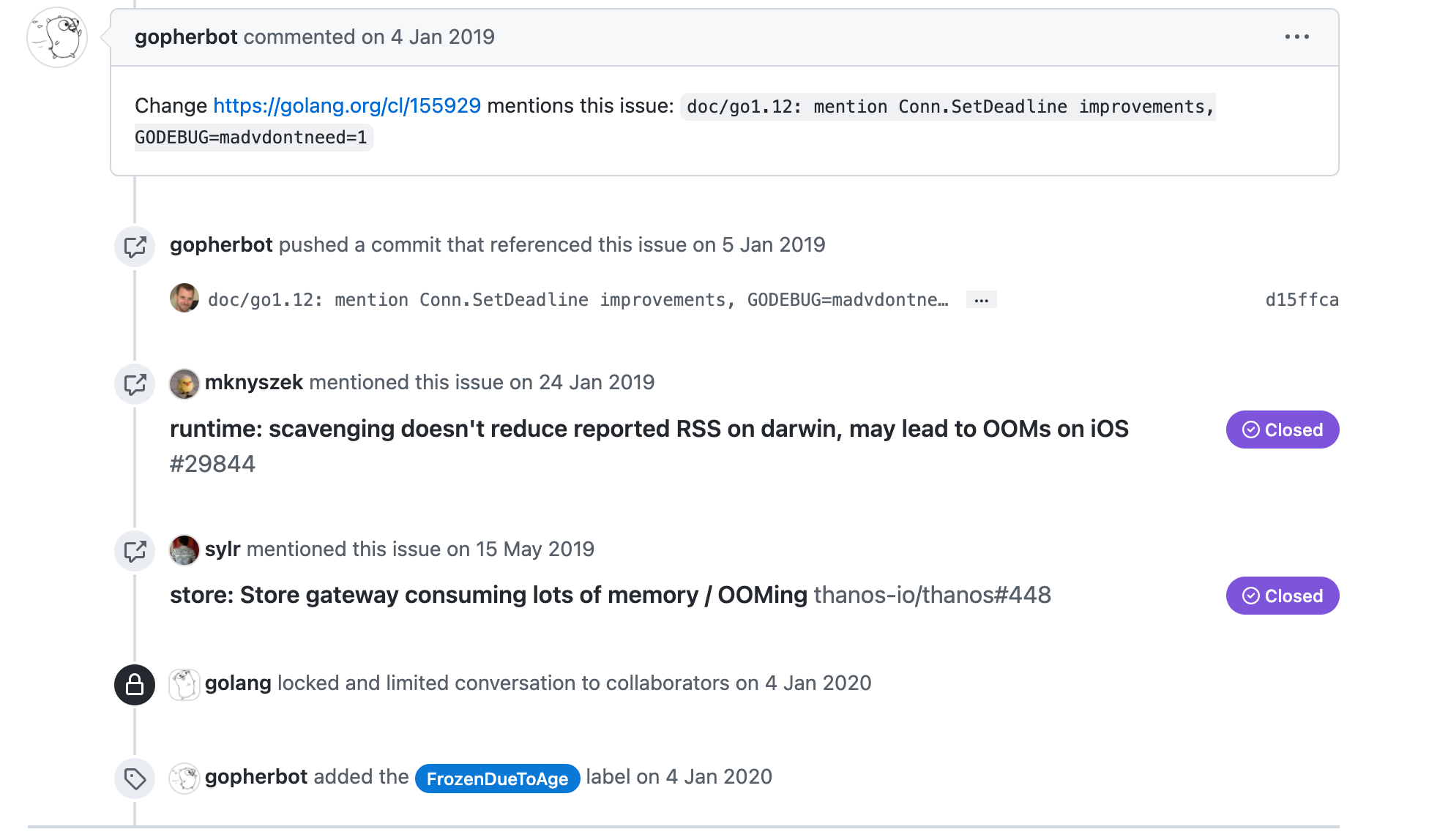This screenshot has width=1448, height=840.
Task: Expand the truncated commit message with the ellipsis
Action: pyautogui.click(x=982, y=299)
